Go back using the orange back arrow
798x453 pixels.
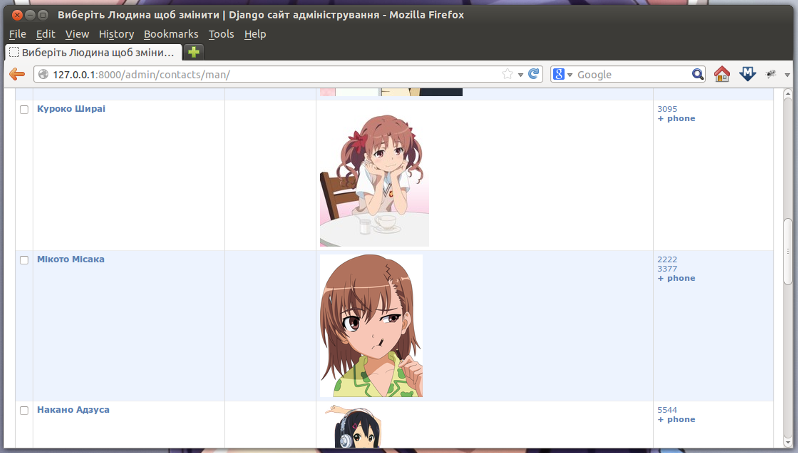17,74
